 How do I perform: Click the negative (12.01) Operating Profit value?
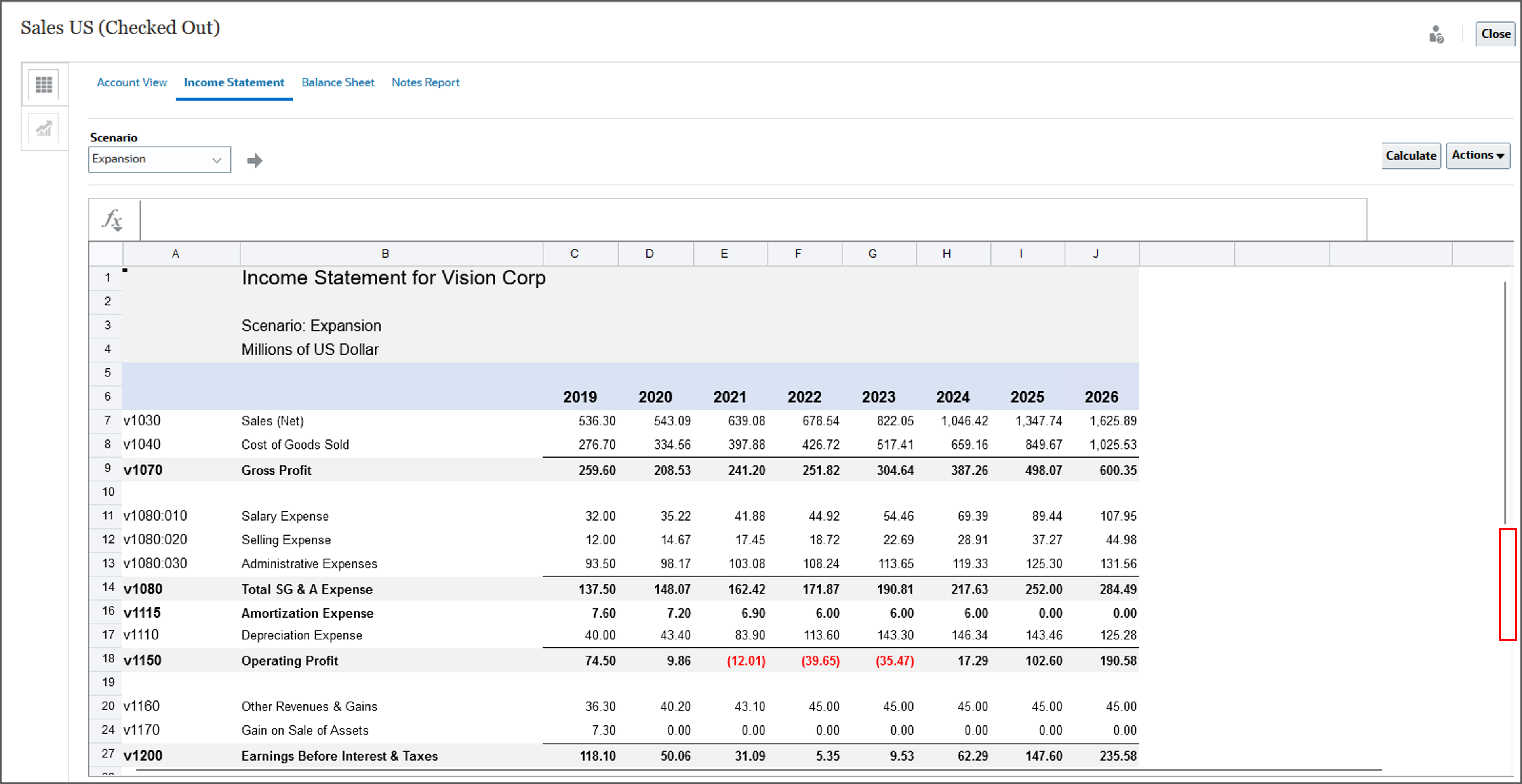pos(746,660)
